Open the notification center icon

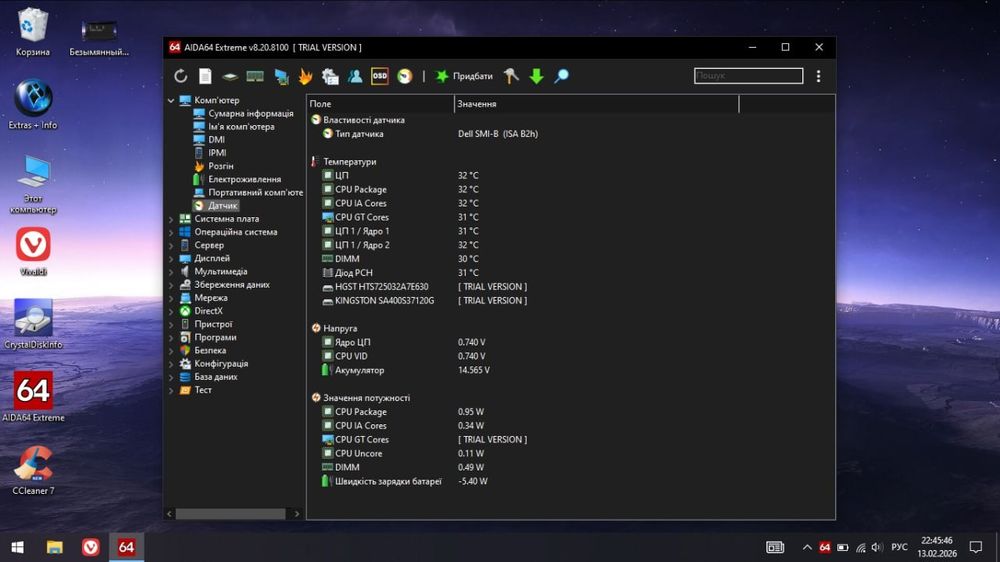pos(976,547)
